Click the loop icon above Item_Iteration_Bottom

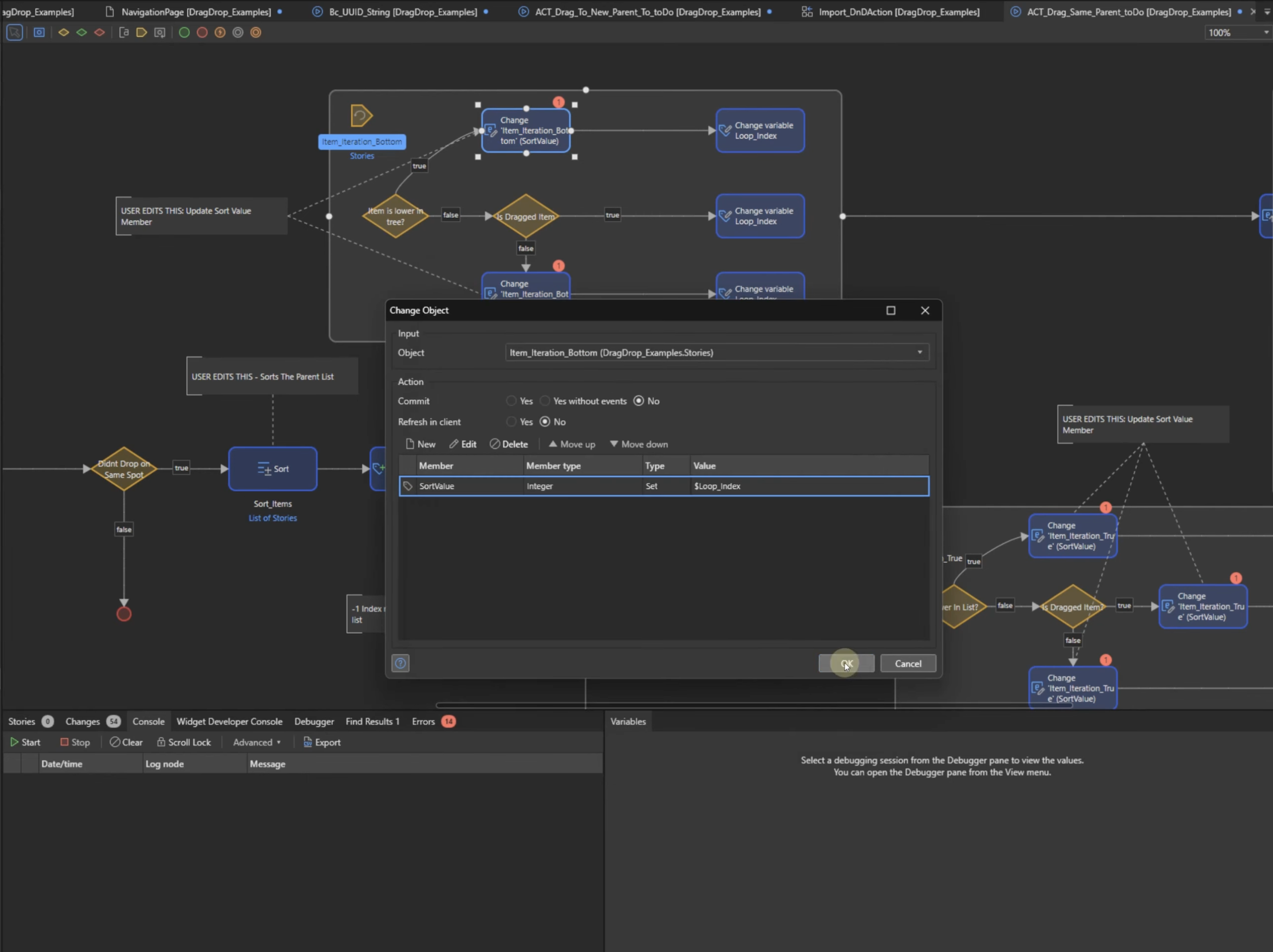coord(361,116)
